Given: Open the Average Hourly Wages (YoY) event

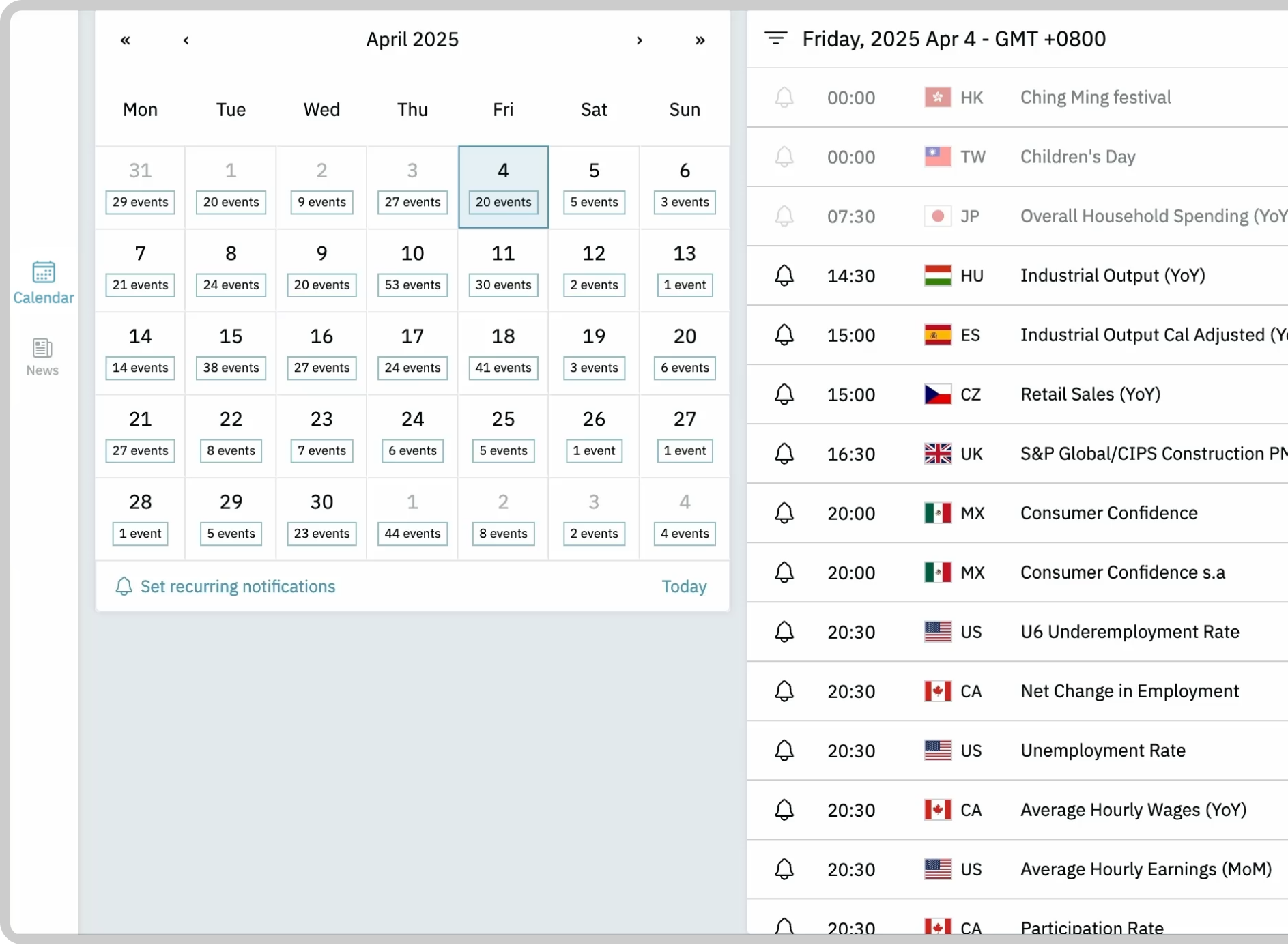Looking at the screenshot, I should 1133,810.
